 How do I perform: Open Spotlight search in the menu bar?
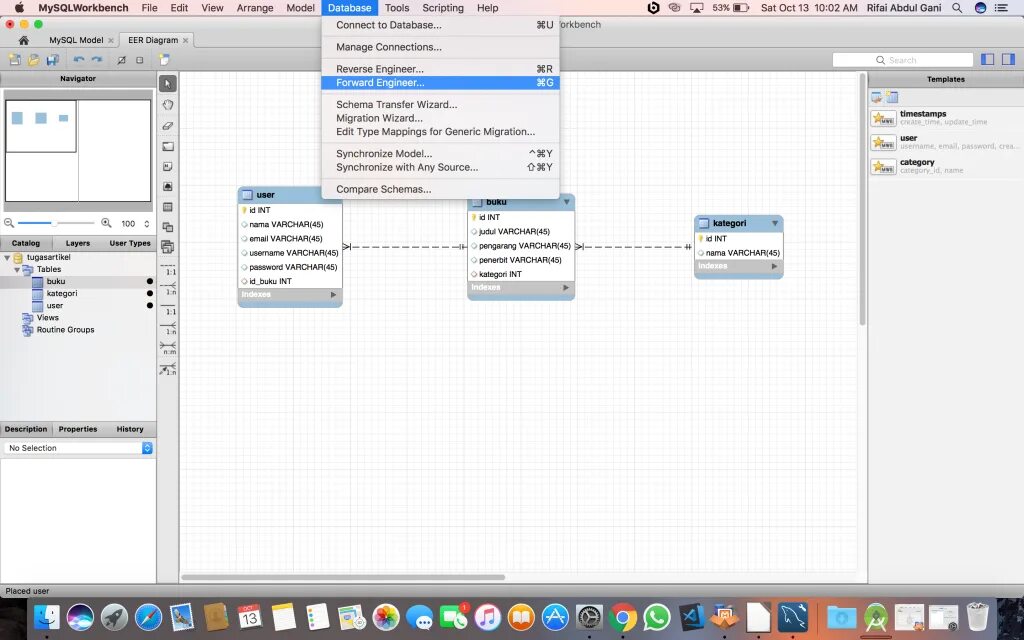pyautogui.click(x=957, y=8)
